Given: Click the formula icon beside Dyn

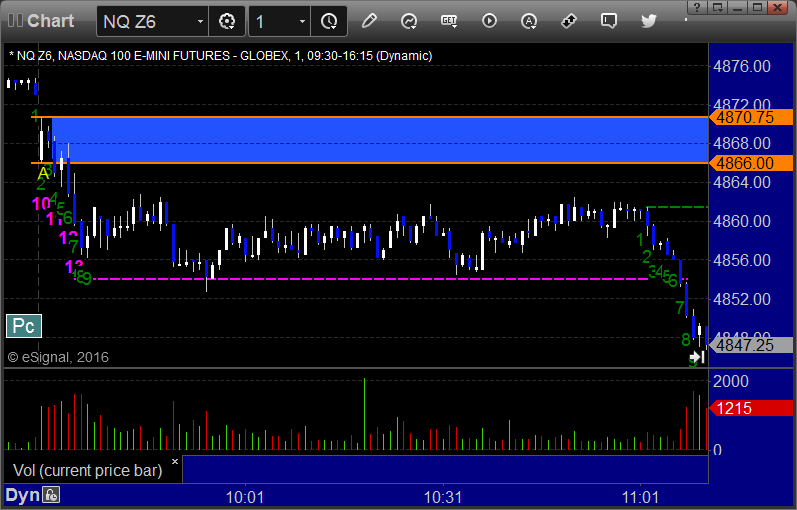Looking at the screenshot, I should click(51, 495).
